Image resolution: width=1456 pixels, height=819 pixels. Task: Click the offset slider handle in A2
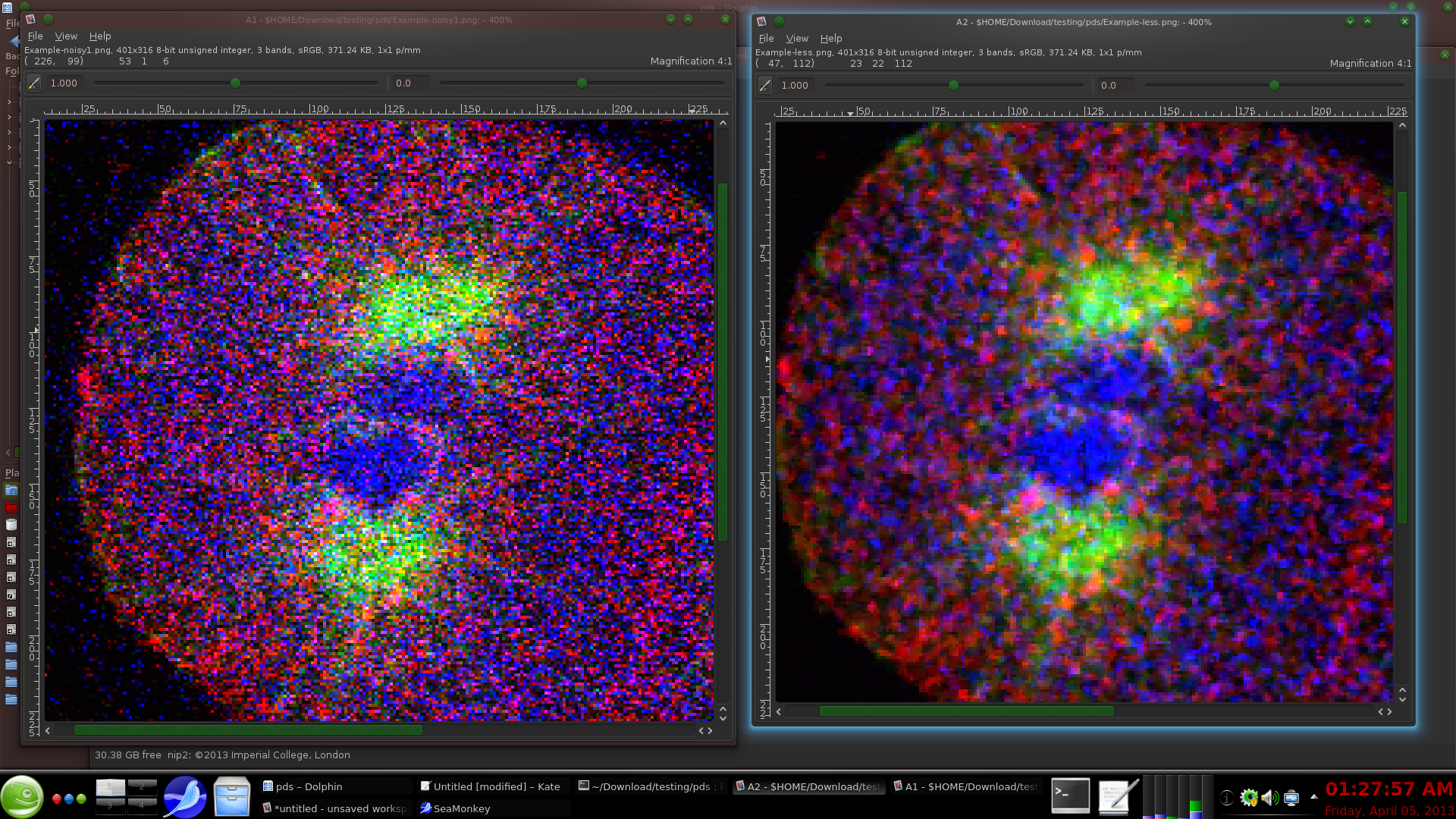coord(1274,85)
